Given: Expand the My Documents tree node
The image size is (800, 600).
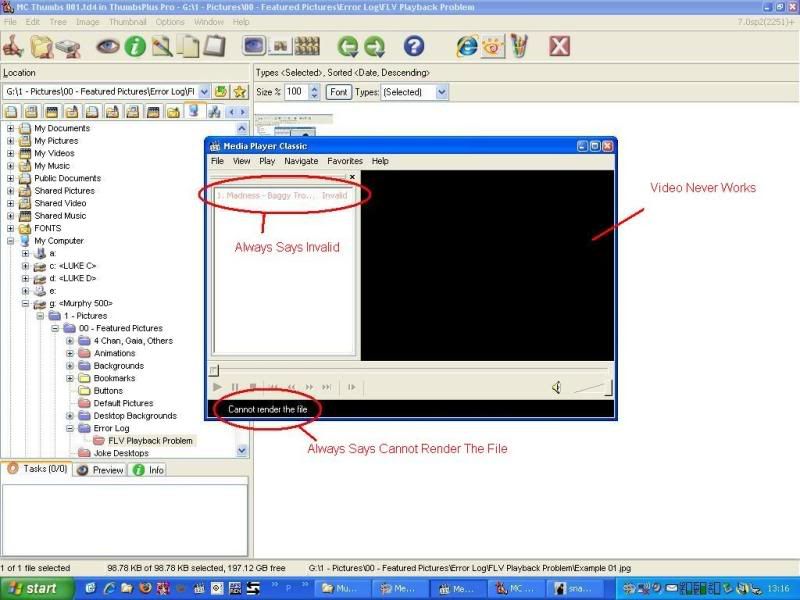Looking at the screenshot, I should pos(10,128).
